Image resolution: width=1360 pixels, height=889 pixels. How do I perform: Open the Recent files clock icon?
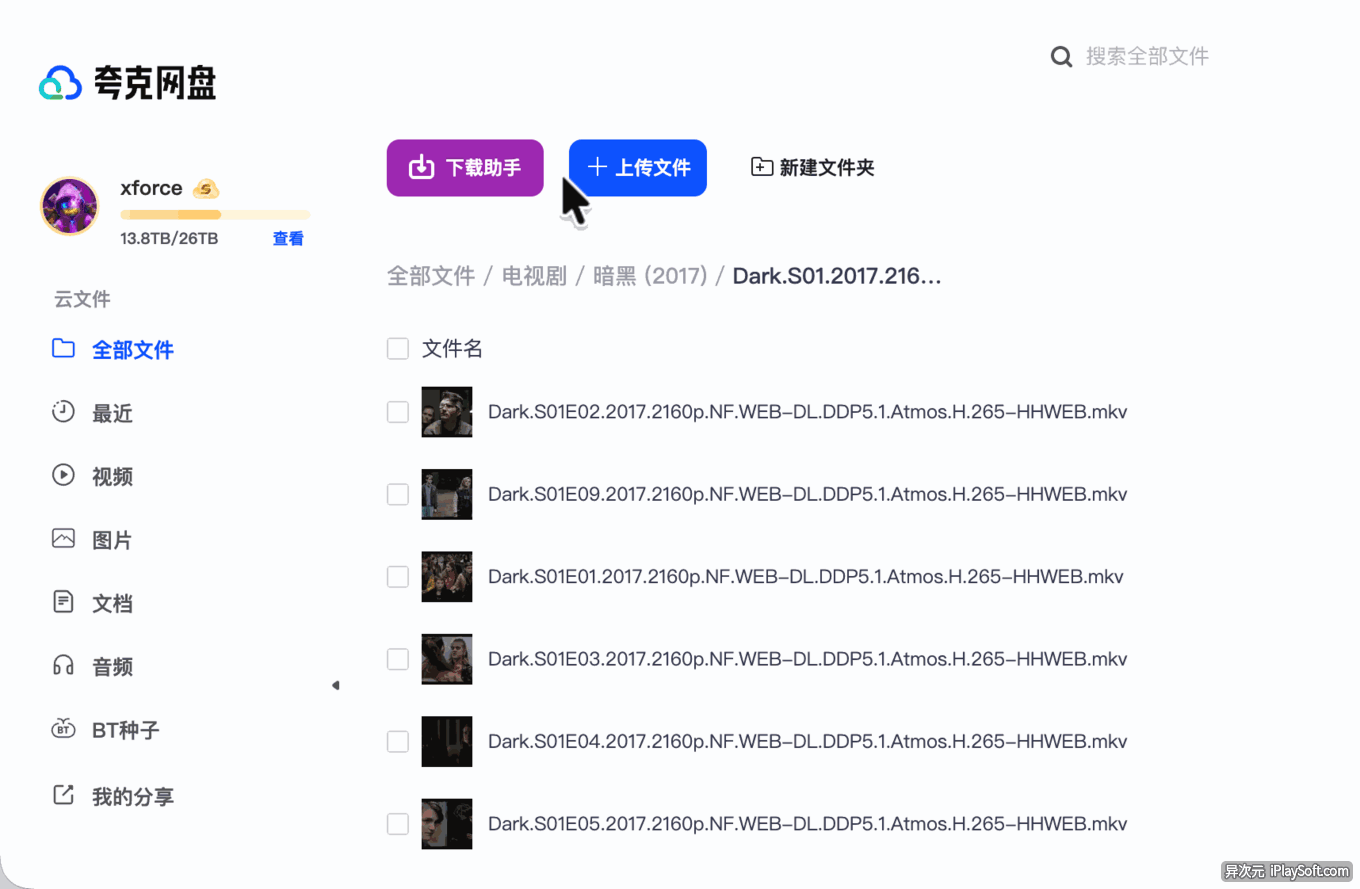click(x=63, y=412)
